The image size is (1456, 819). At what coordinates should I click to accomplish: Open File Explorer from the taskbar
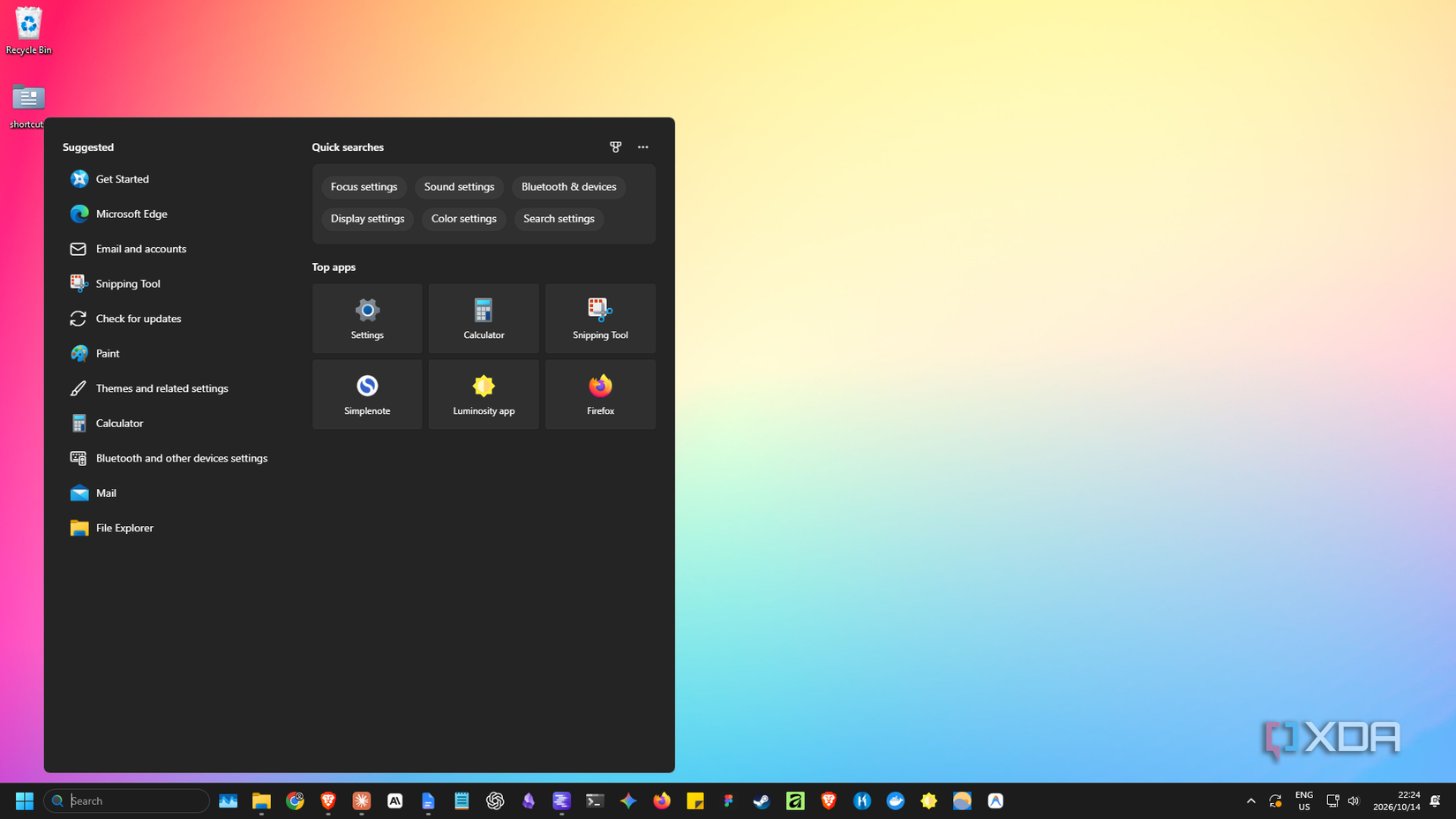tap(261, 800)
